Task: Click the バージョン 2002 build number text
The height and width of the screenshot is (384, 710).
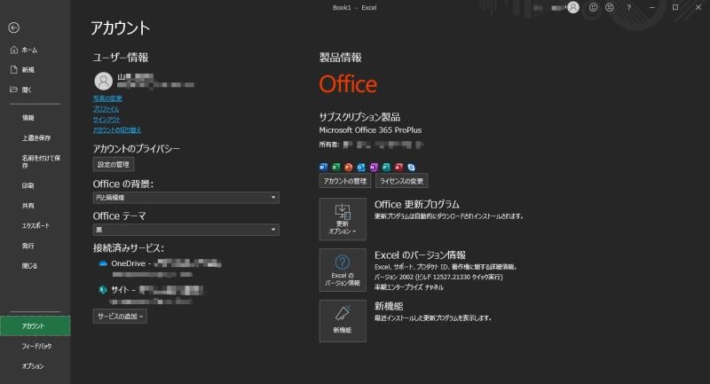Action: pos(438,277)
